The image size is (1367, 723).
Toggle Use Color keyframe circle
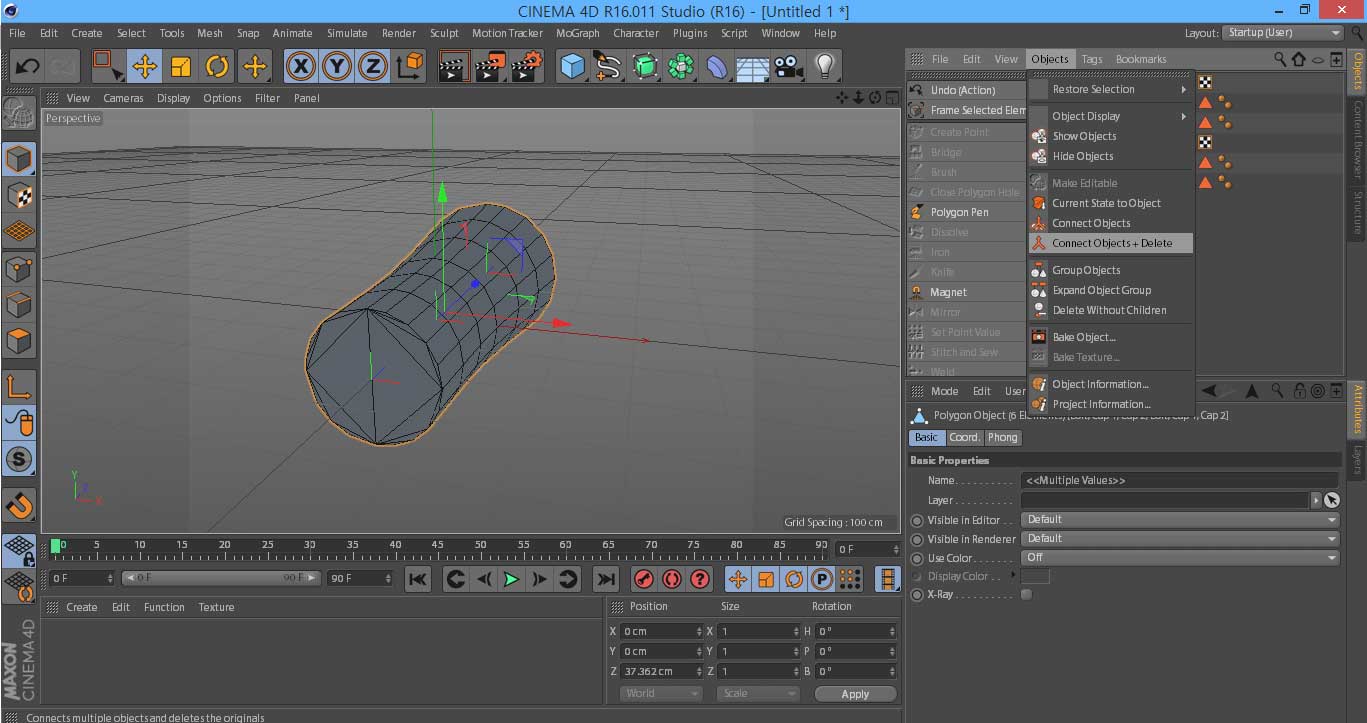click(917, 558)
